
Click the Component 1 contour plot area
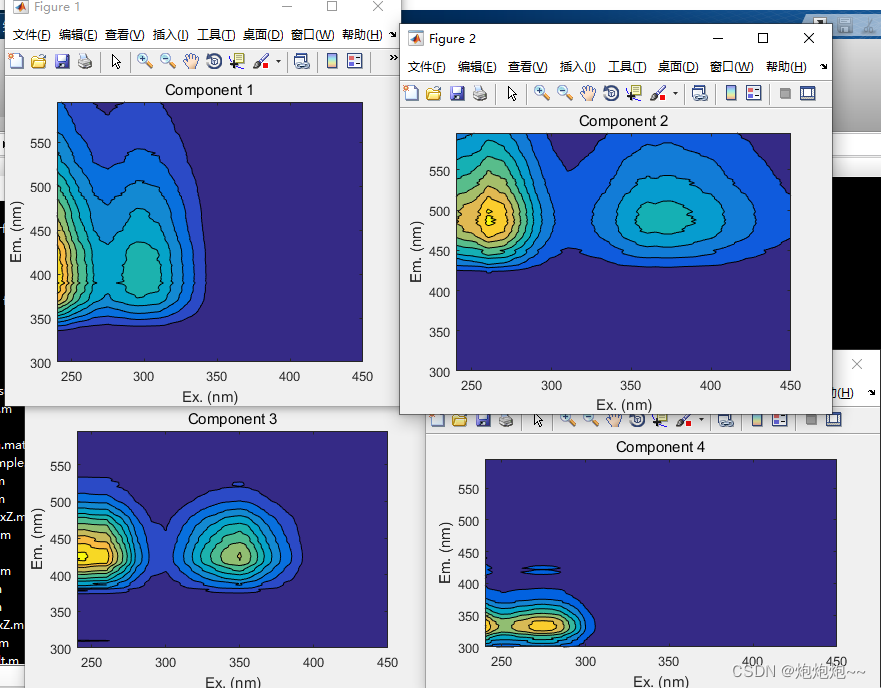click(x=210, y=232)
